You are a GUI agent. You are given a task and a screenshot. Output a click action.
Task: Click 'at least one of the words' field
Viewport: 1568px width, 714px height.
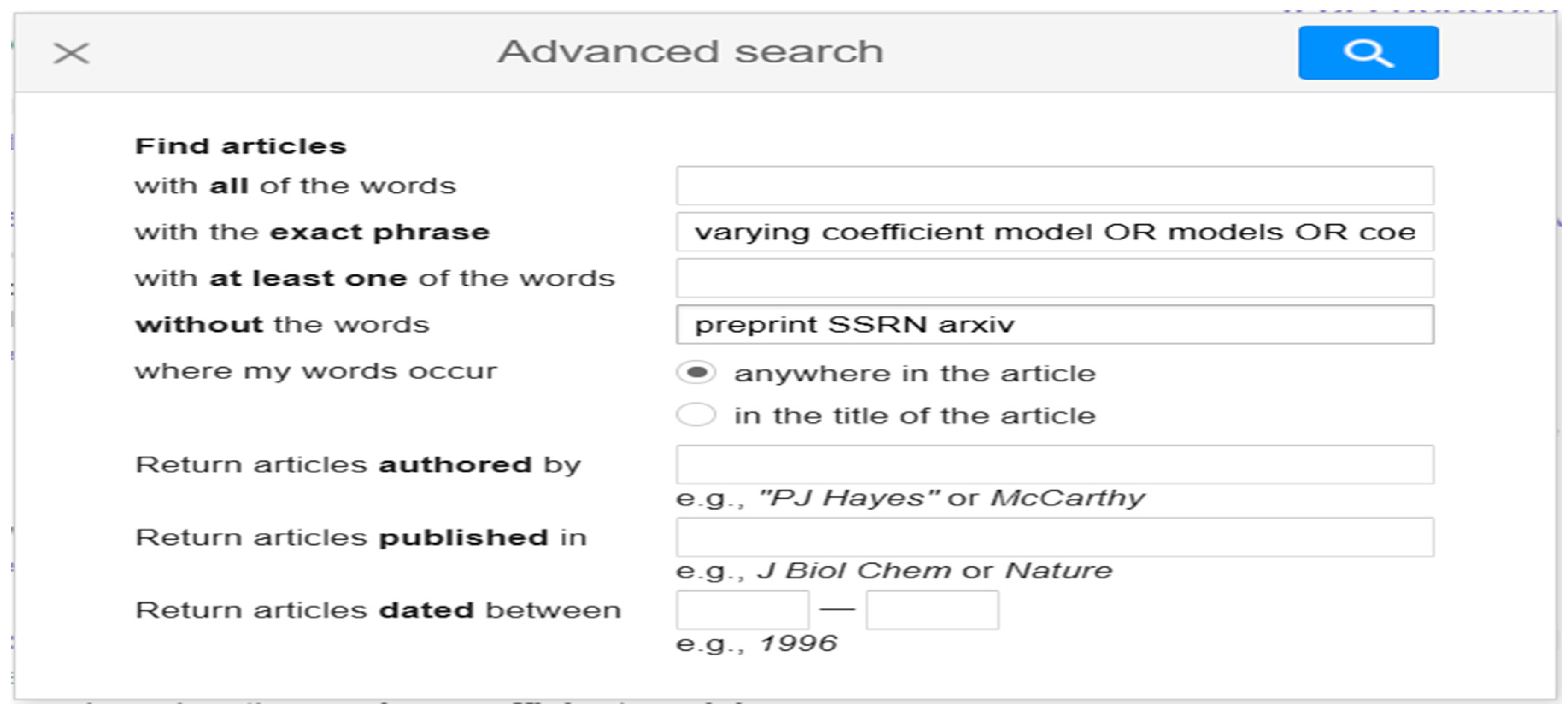click(1054, 278)
